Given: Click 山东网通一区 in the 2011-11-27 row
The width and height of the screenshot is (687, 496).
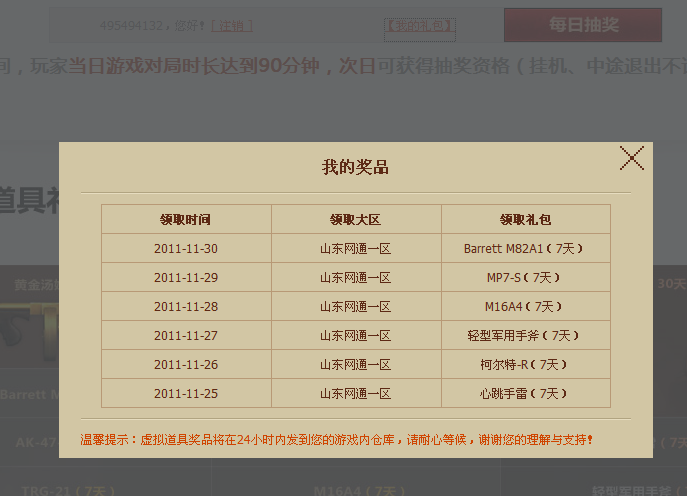Looking at the screenshot, I should [x=355, y=335].
